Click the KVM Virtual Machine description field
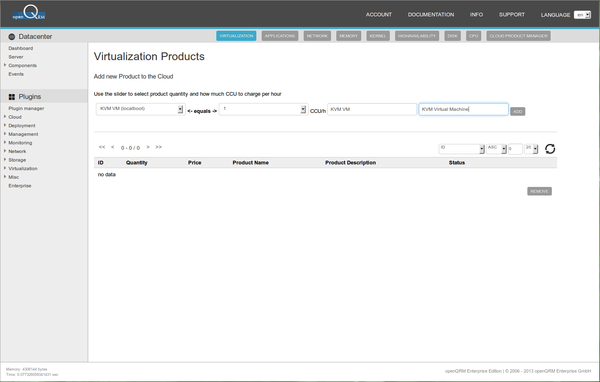600x382 pixels. [x=463, y=109]
